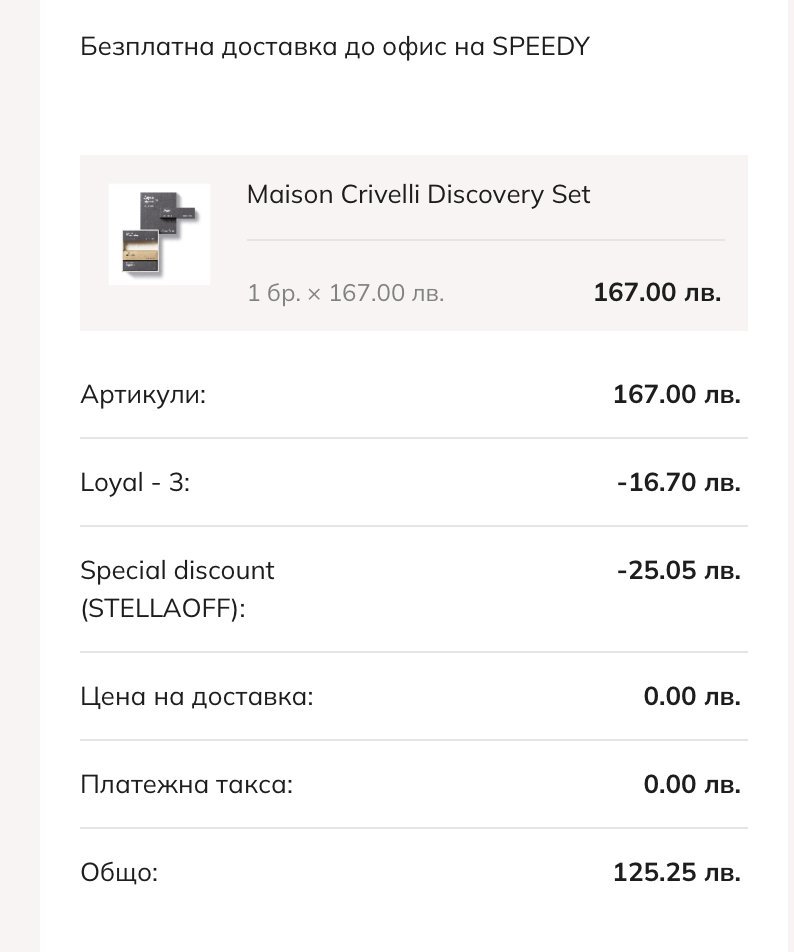Click the Артикули amount 167.00 лв.

pos(676,395)
